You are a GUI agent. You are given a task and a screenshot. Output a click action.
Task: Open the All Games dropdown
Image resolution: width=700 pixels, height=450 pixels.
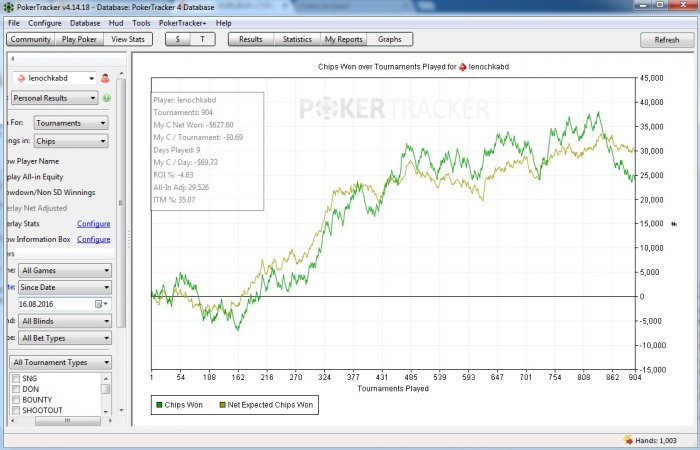[x=65, y=270]
